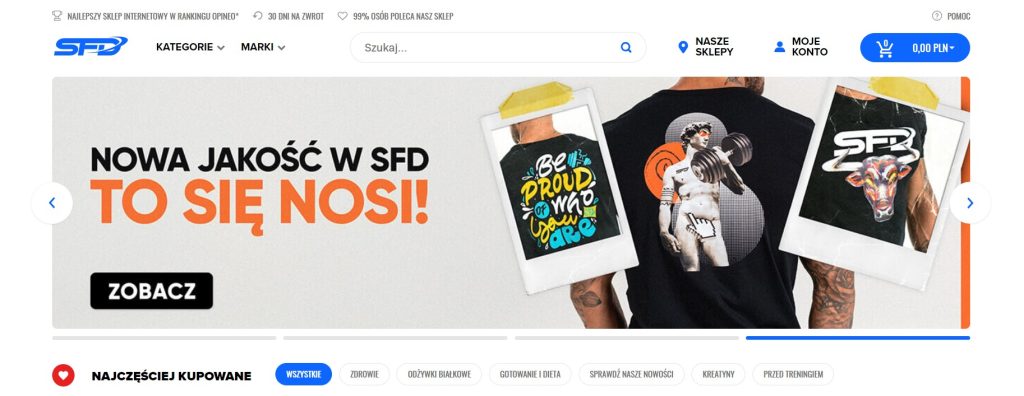The image size is (1024, 396).
Task: Expand the Marki dropdown menu
Action: click(x=263, y=47)
